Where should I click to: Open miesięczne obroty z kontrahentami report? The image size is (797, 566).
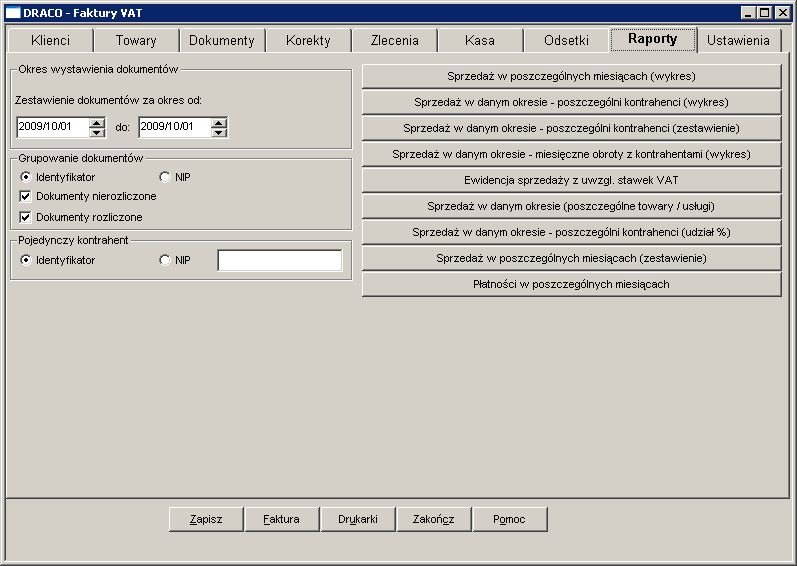(x=571, y=154)
